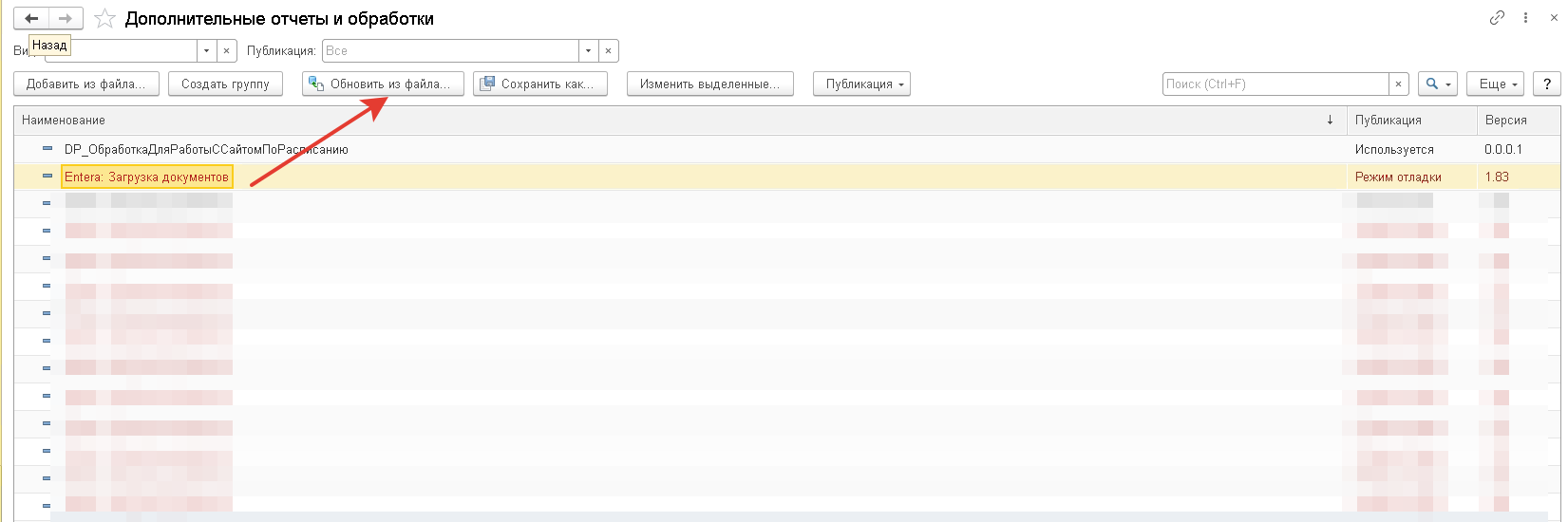Click Создать группу button
The height and width of the screenshot is (522, 1568).
pyautogui.click(x=225, y=84)
